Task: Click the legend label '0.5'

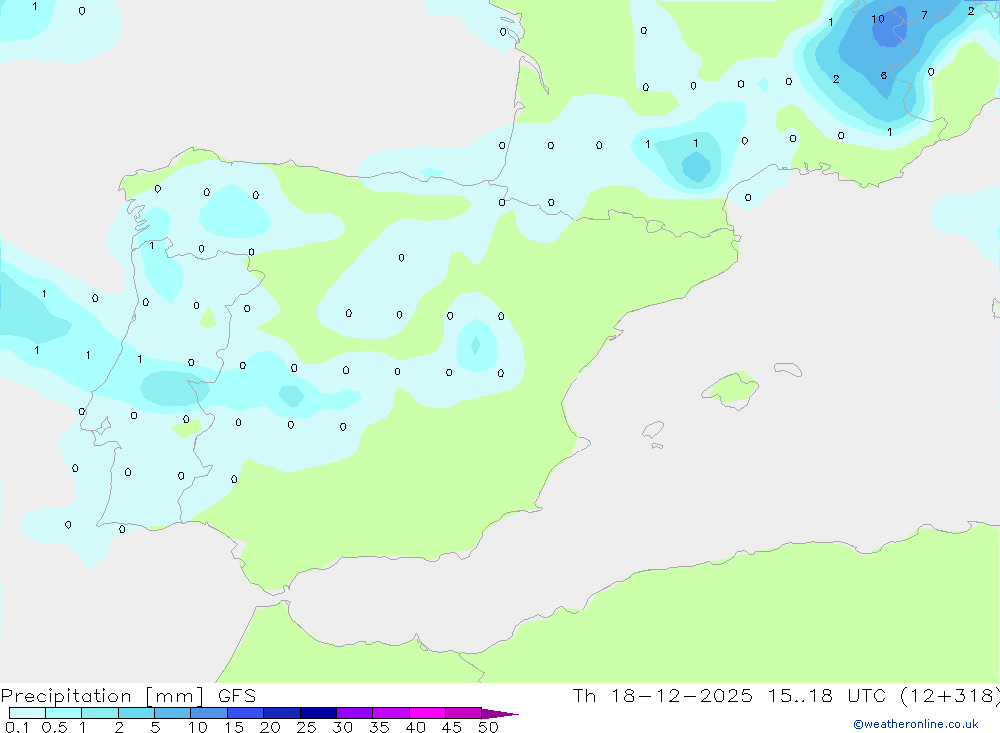Action: coord(54,727)
